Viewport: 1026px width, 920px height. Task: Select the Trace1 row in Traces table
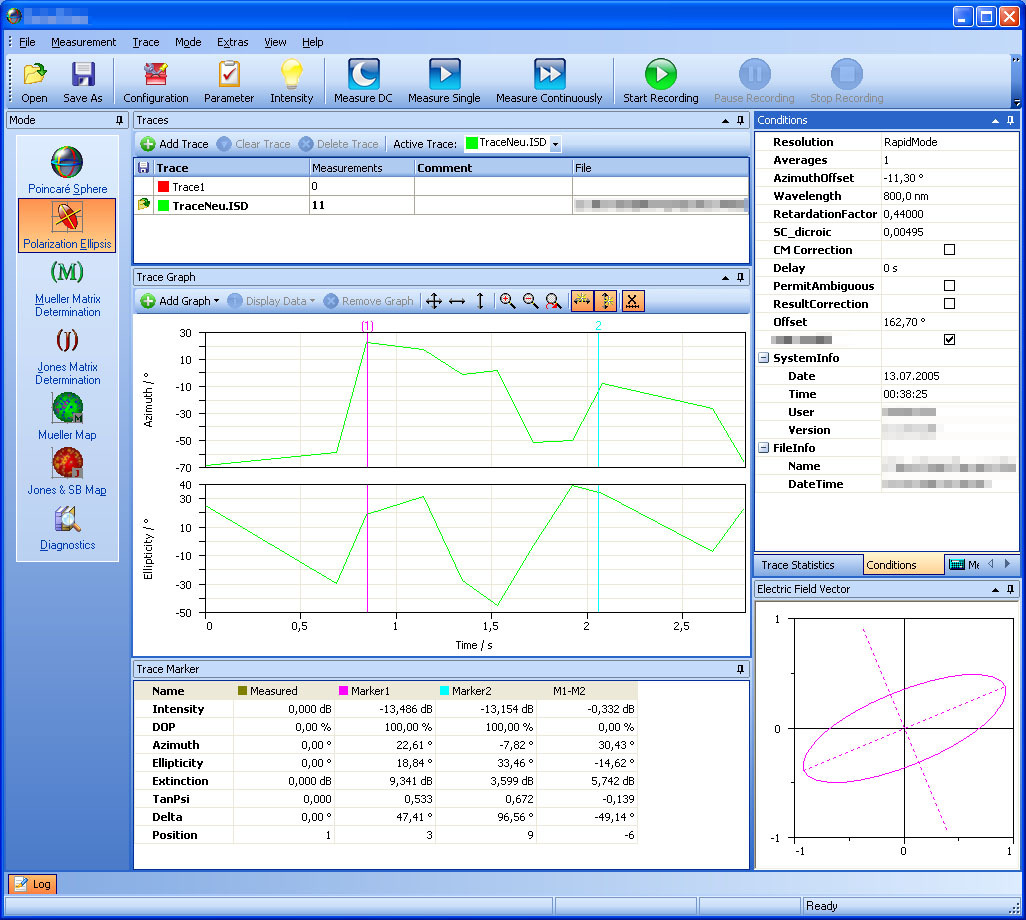441,187
